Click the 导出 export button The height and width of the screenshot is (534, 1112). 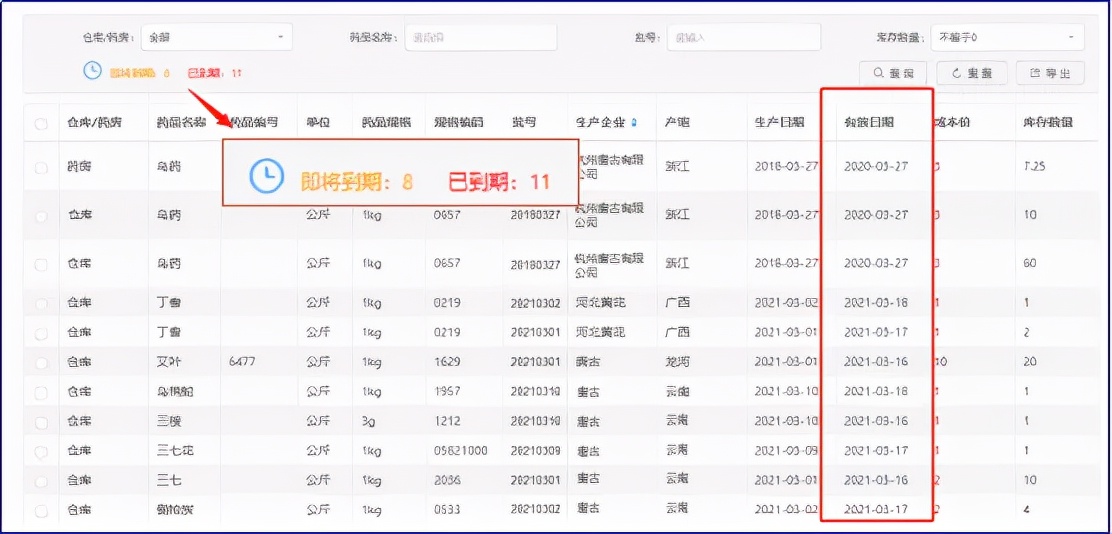1050,73
